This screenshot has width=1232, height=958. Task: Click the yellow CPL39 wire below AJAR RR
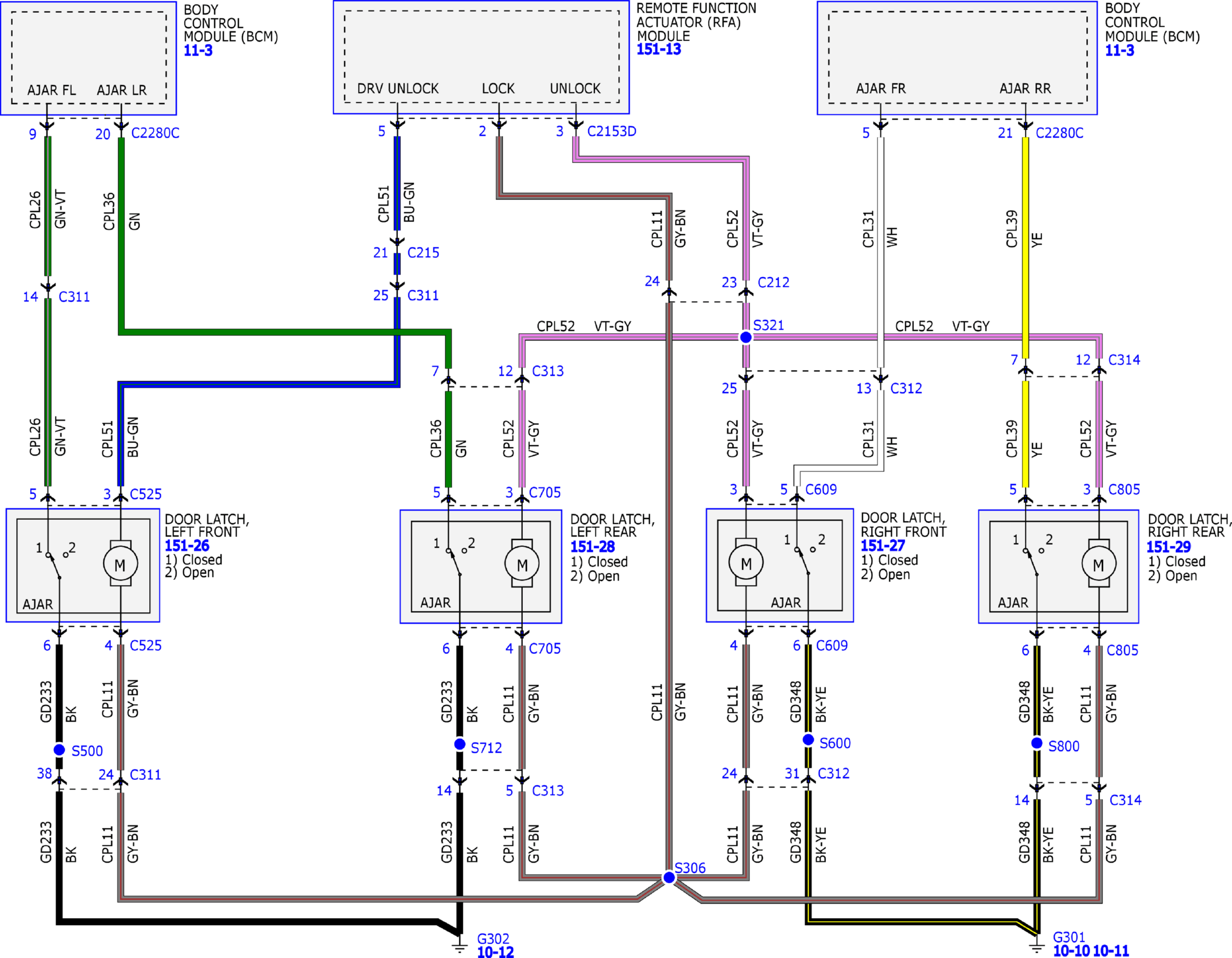point(1026,247)
